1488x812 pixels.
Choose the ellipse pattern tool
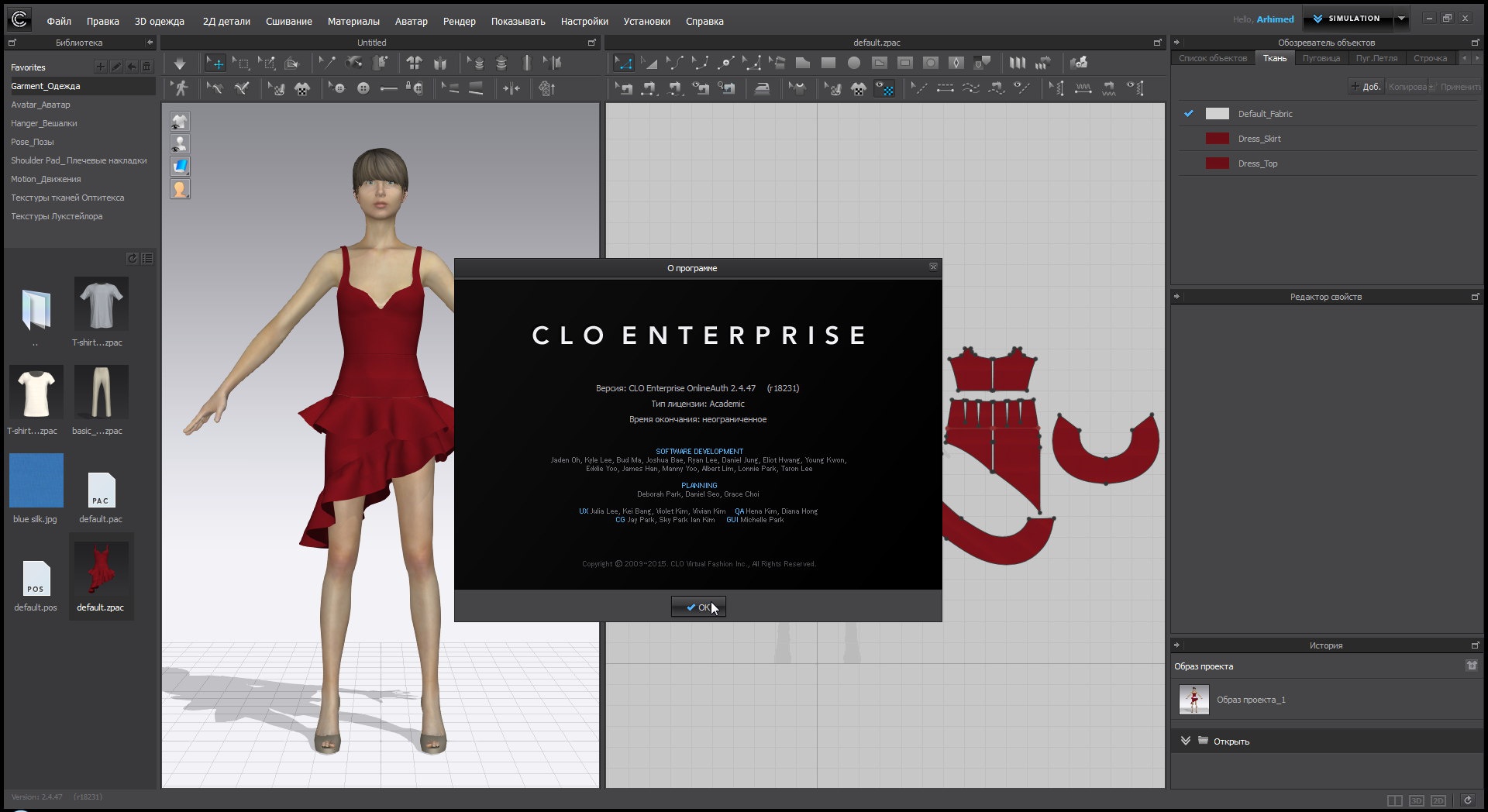click(x=854, y=63)
